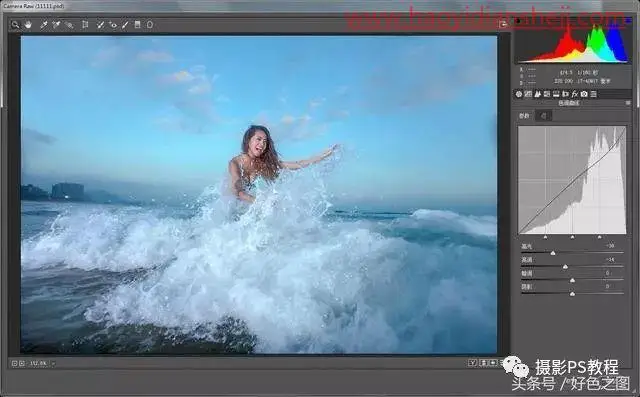Select the Red Eye Removal tool

113,25
